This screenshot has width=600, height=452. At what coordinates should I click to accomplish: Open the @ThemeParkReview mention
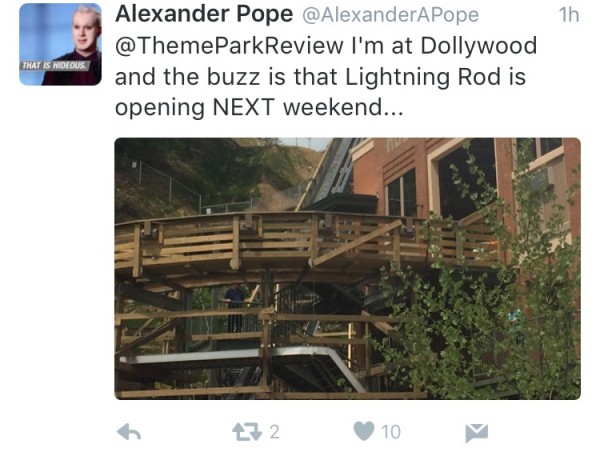[x=229, y=46]
